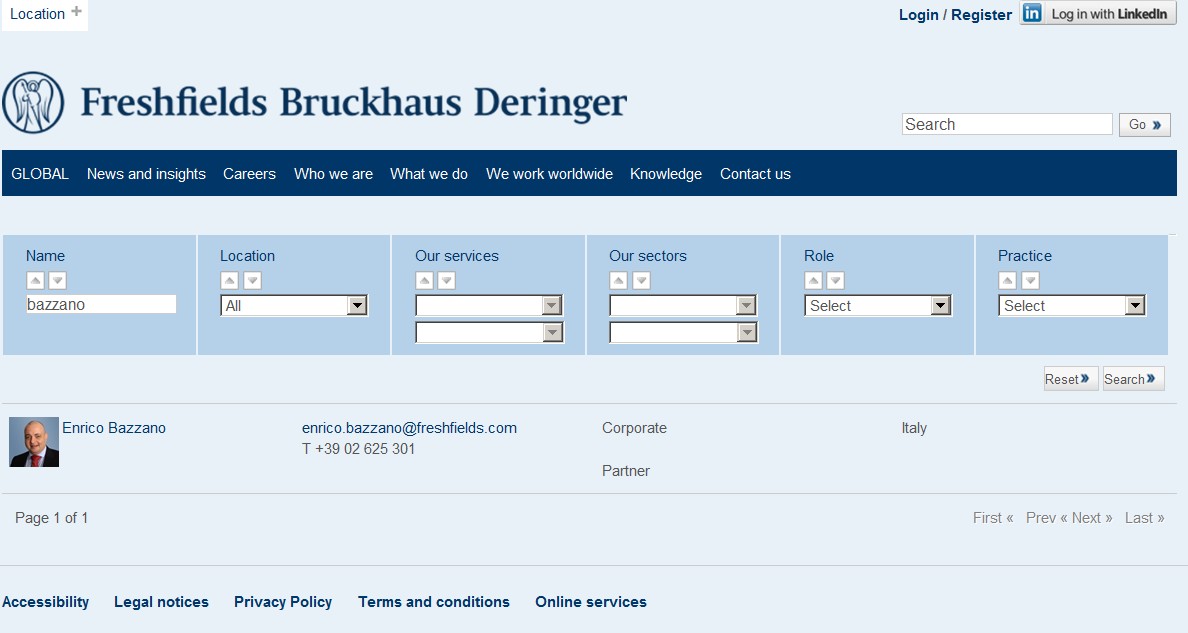Open the Careers menu
The width and height of the screenshot is (1188, 633).
[249, 174]
